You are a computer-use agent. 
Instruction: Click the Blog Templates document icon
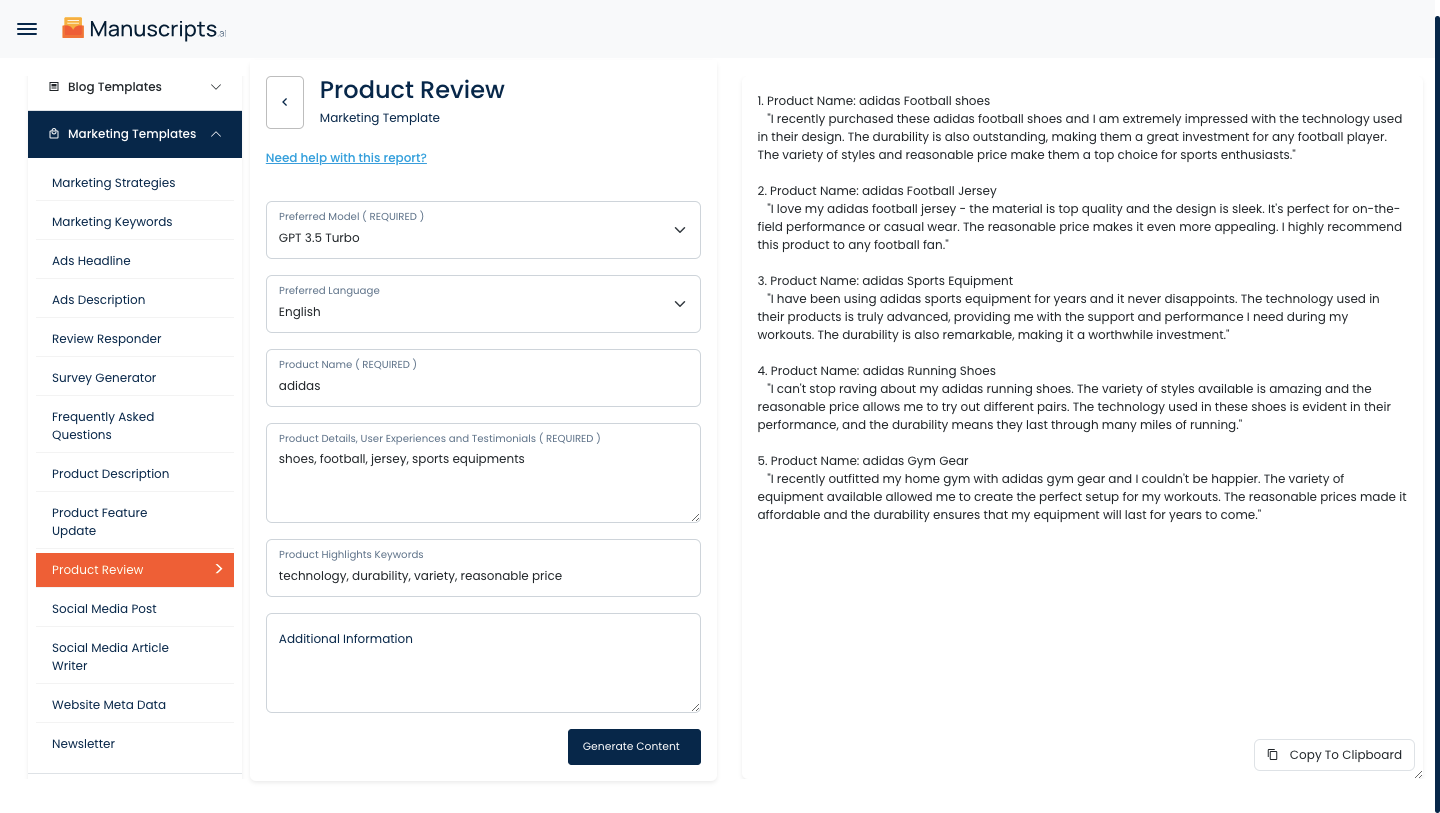tap(54, 87)
